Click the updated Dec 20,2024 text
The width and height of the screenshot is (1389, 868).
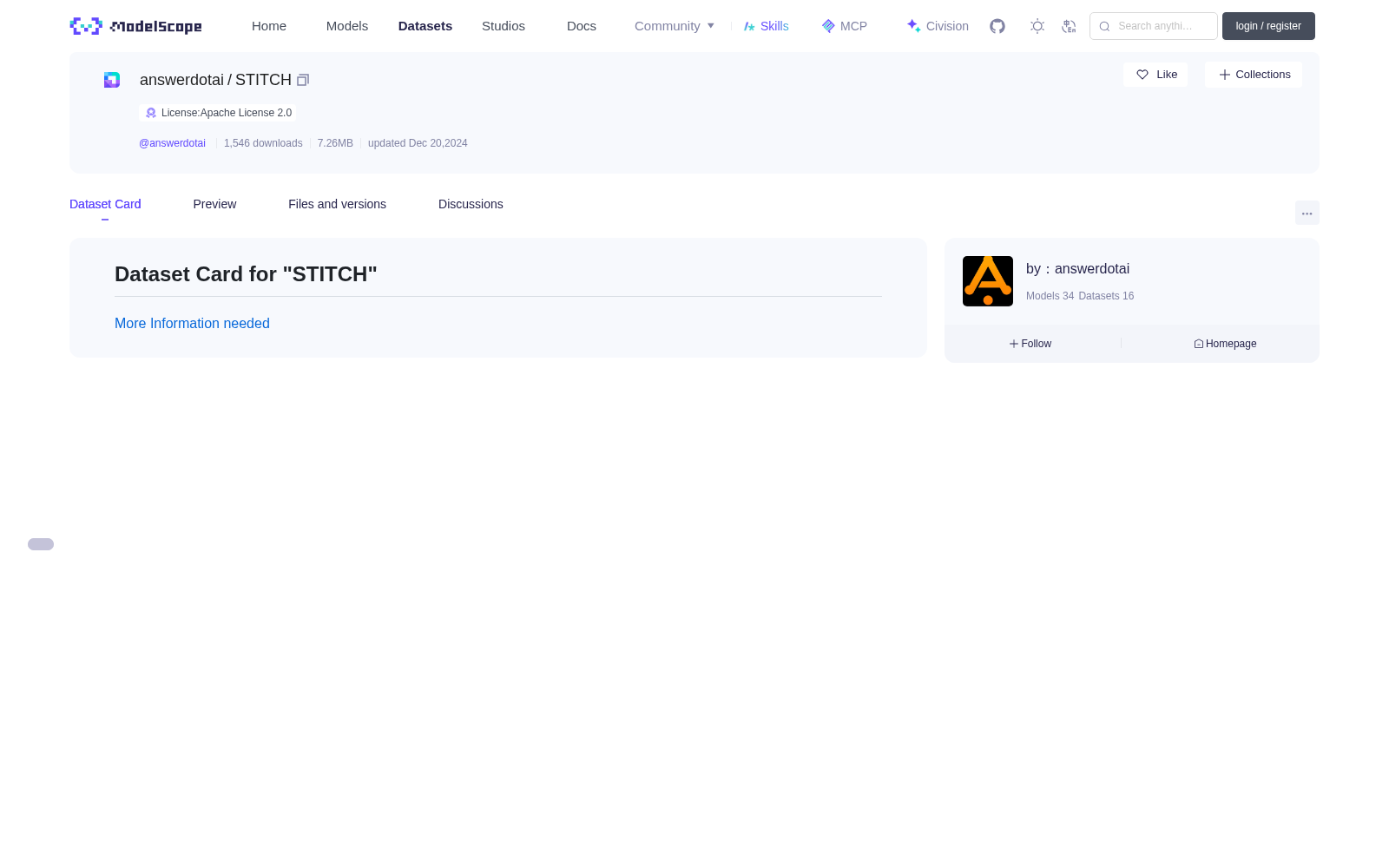[x=418, y=143]
